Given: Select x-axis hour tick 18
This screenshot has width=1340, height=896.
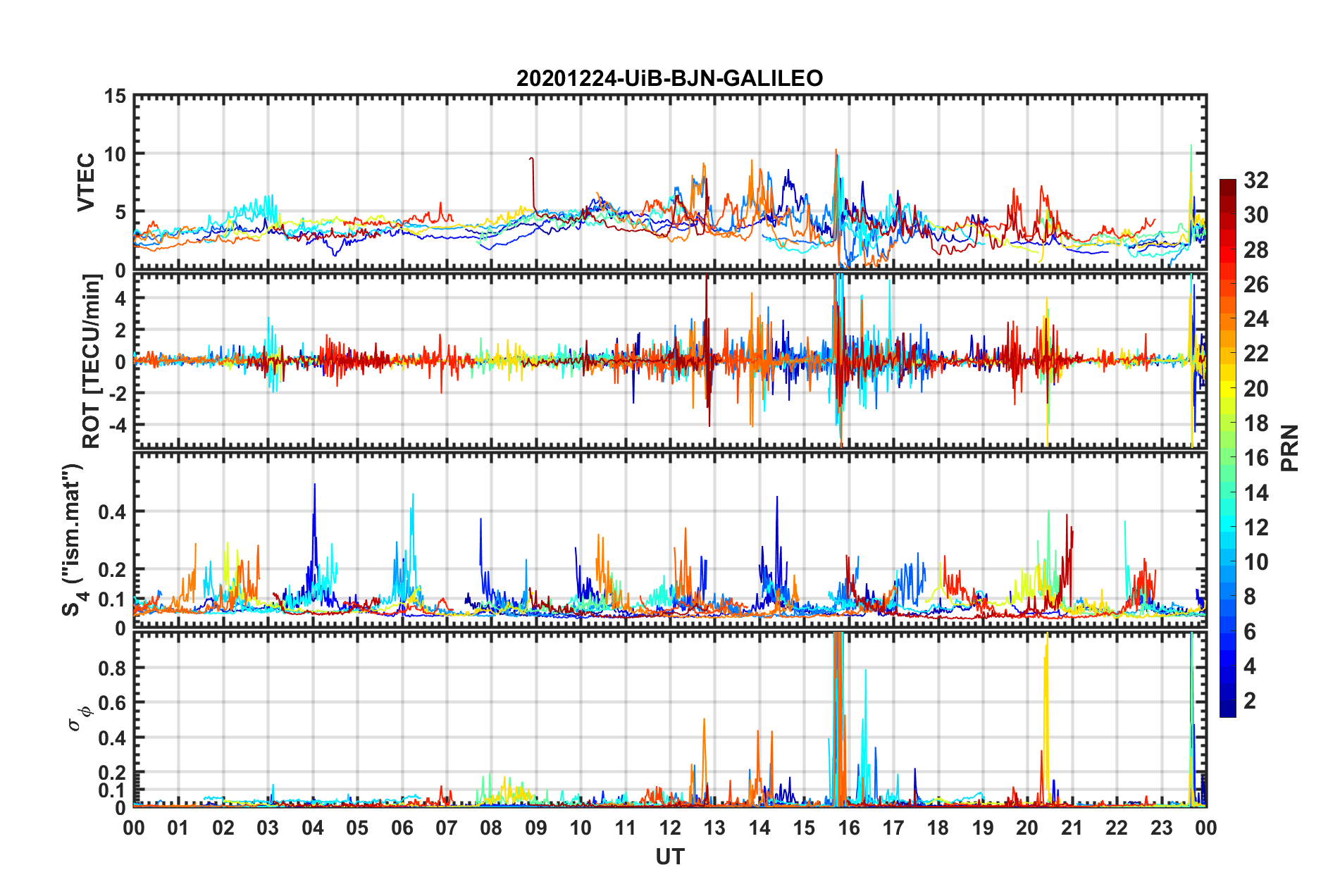Looking at the screenshot, I should (x=938, y=827).
